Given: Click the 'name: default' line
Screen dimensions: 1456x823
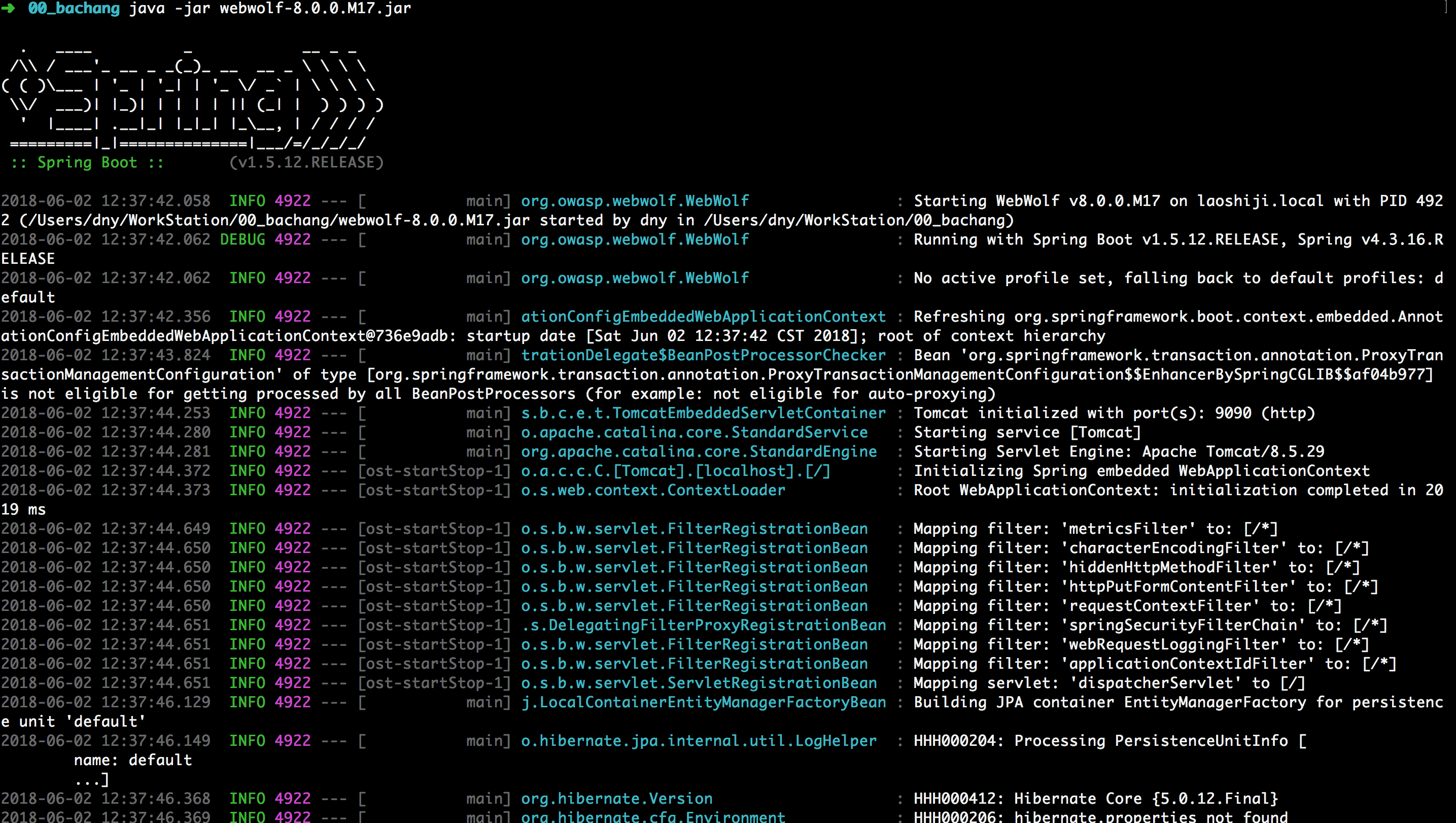Looking at the screenshot, I should pyautogui.click(x=133, y=760).
